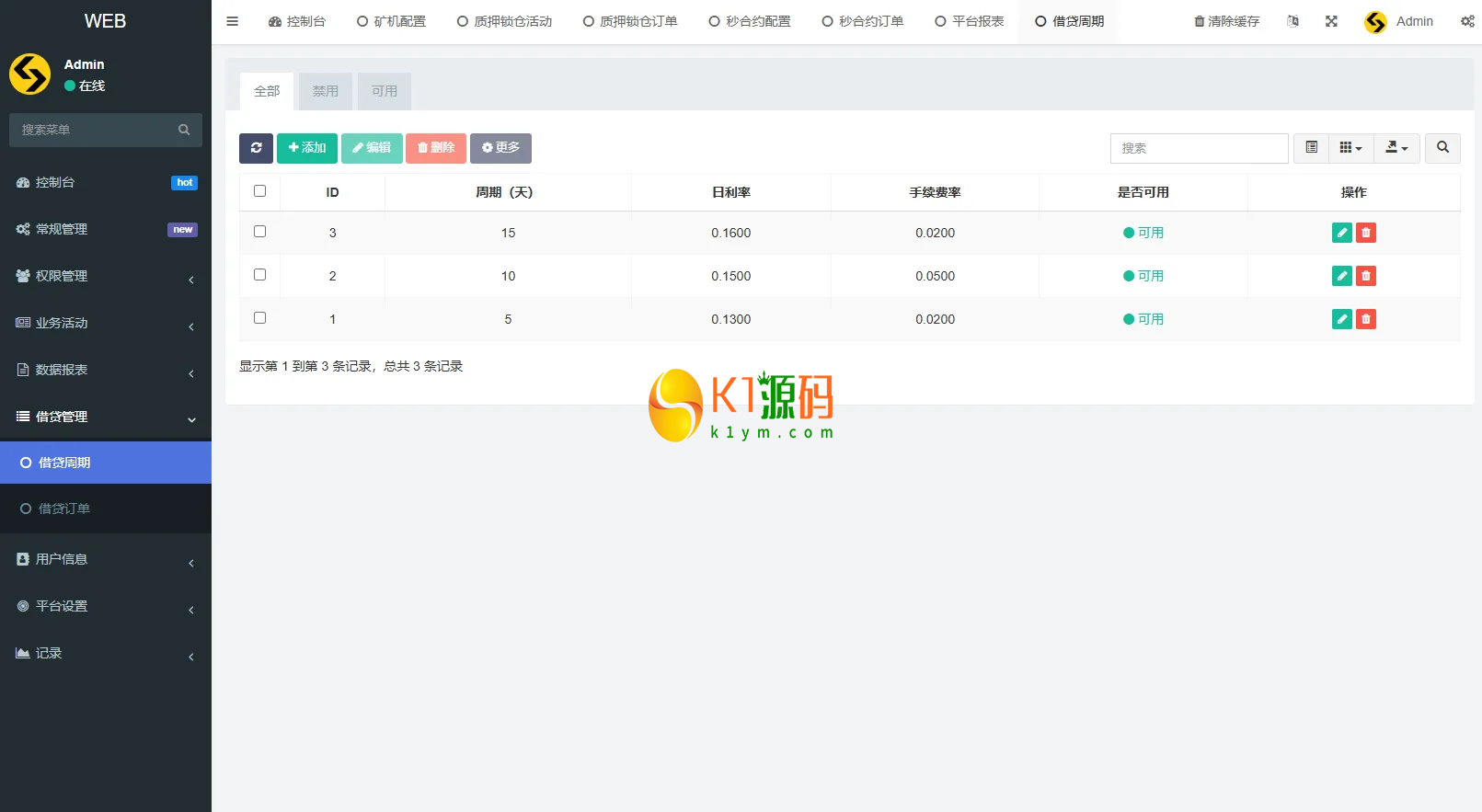Image resolution: width=1482 pixels, height=812 pixels.
Task: Open the fullscreen toggle icon
Action: point(1331,21)
